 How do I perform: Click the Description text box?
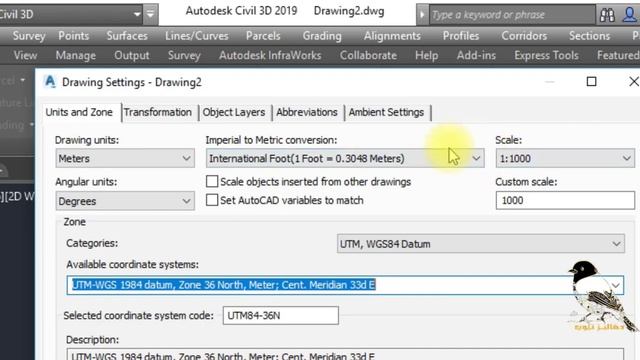click(345, 354)
